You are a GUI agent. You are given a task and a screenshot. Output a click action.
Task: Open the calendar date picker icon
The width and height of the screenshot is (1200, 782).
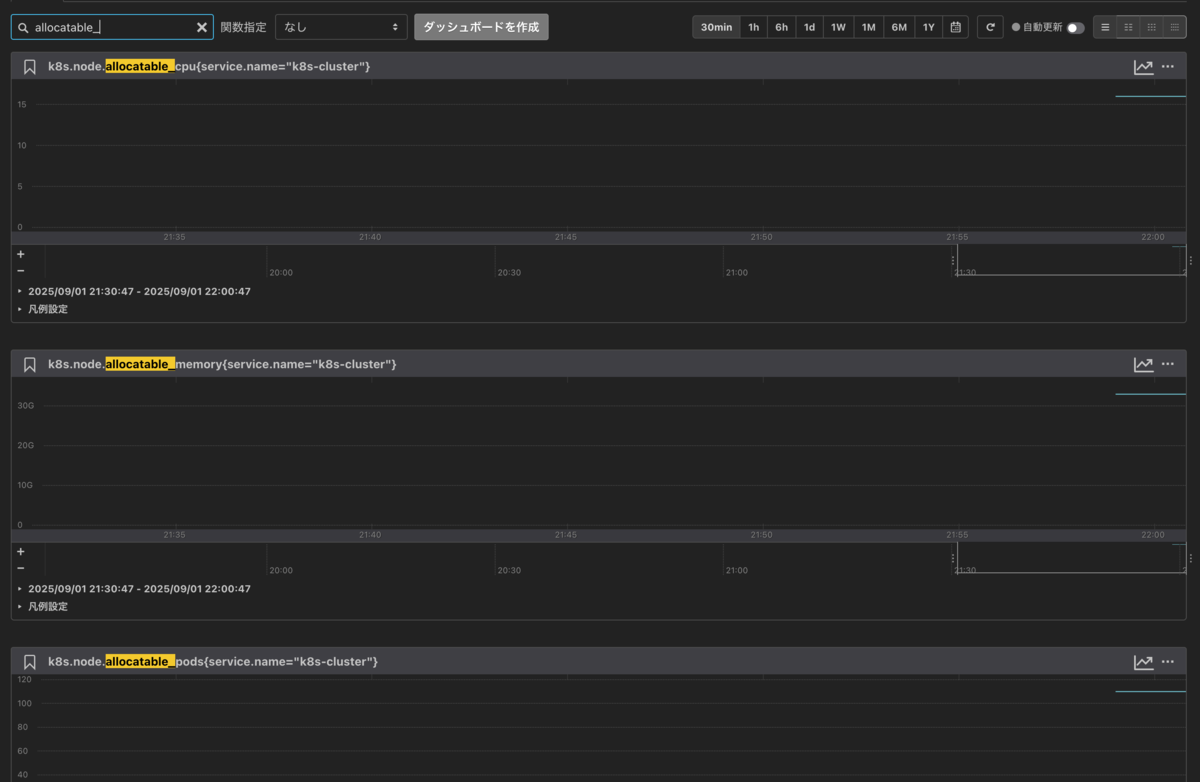(x=955, y=27)
